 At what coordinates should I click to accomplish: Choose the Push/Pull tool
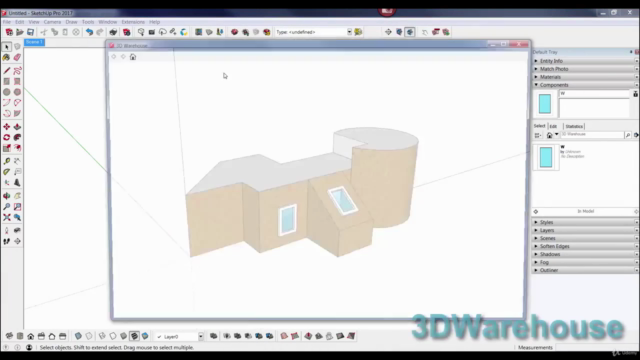pyautogui.click(x=17, y=127)
